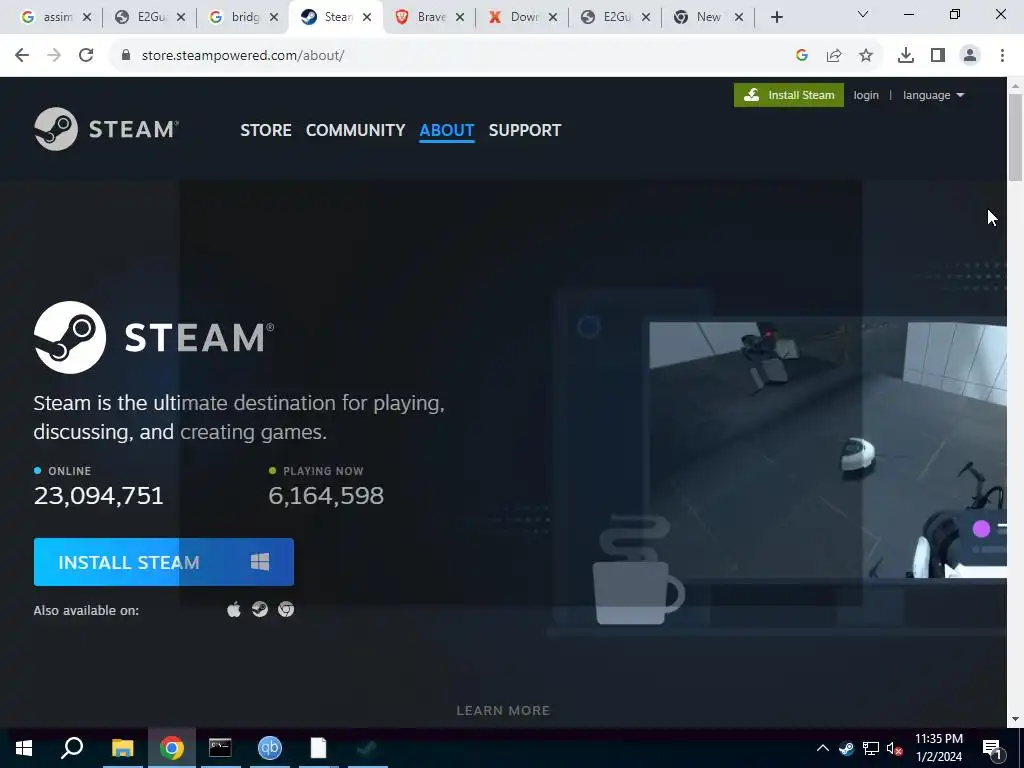1024x768 pixels.
Task: Click the large Steam logo in hero section
Action: [x=154, y=338]
